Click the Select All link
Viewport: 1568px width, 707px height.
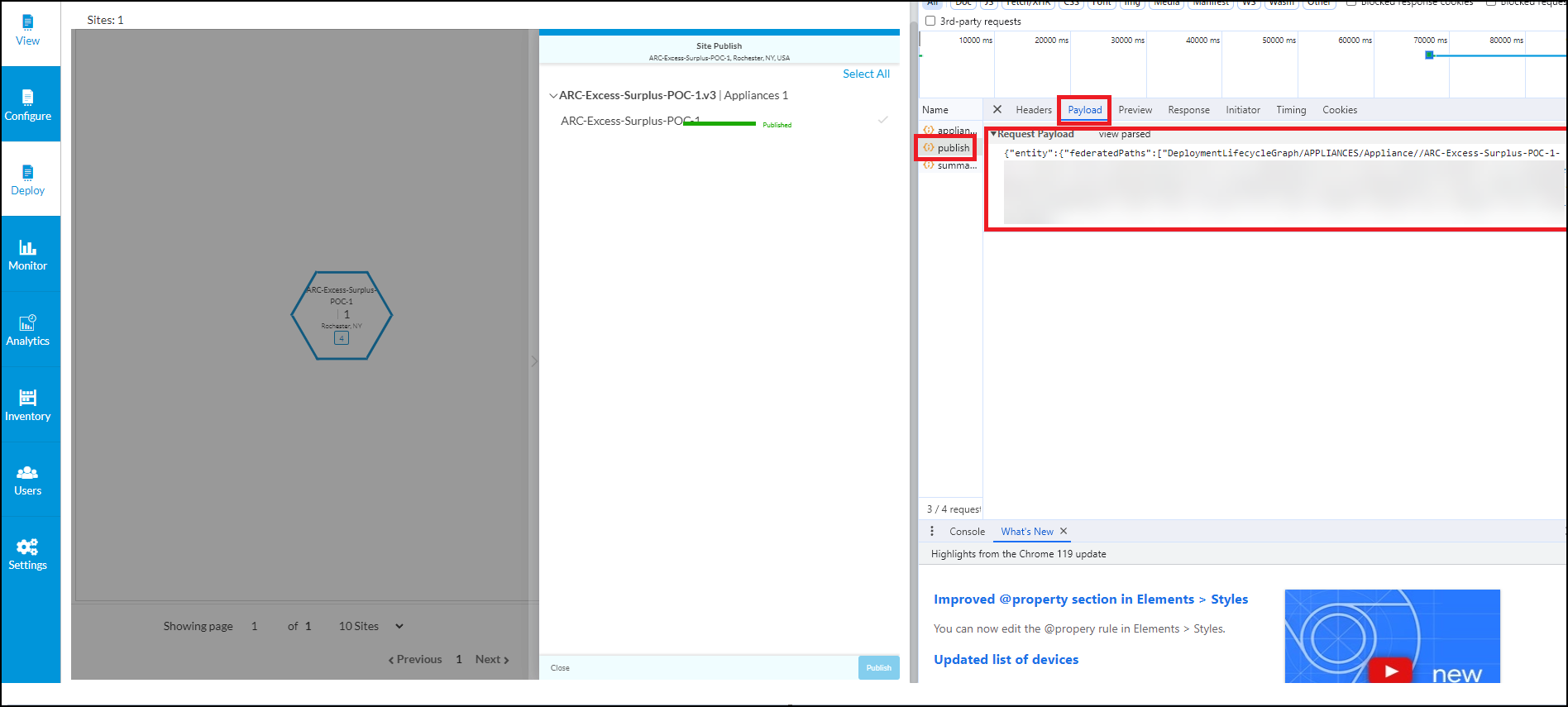(866, 74)
